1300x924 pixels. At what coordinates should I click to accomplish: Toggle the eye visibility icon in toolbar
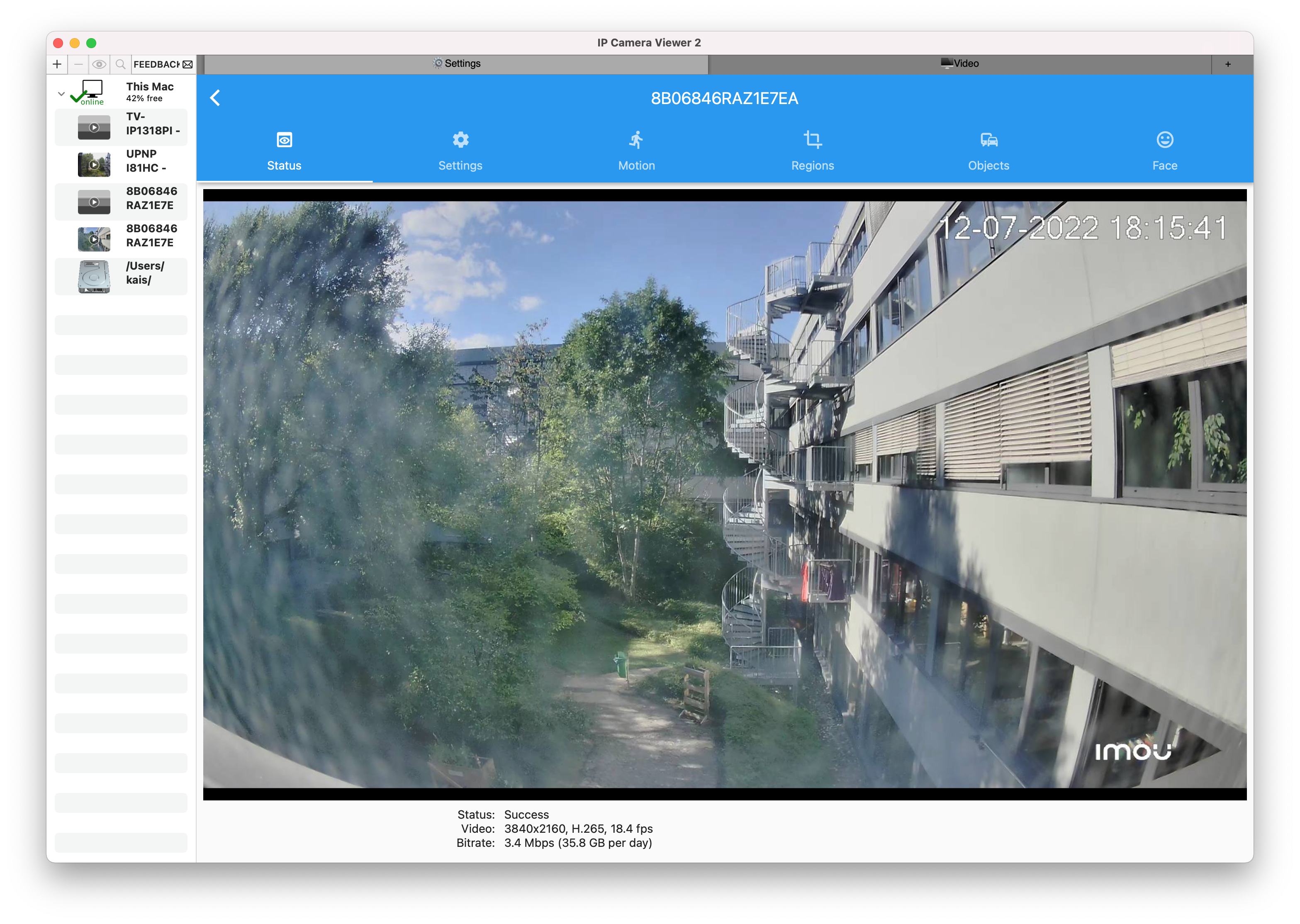100,64
